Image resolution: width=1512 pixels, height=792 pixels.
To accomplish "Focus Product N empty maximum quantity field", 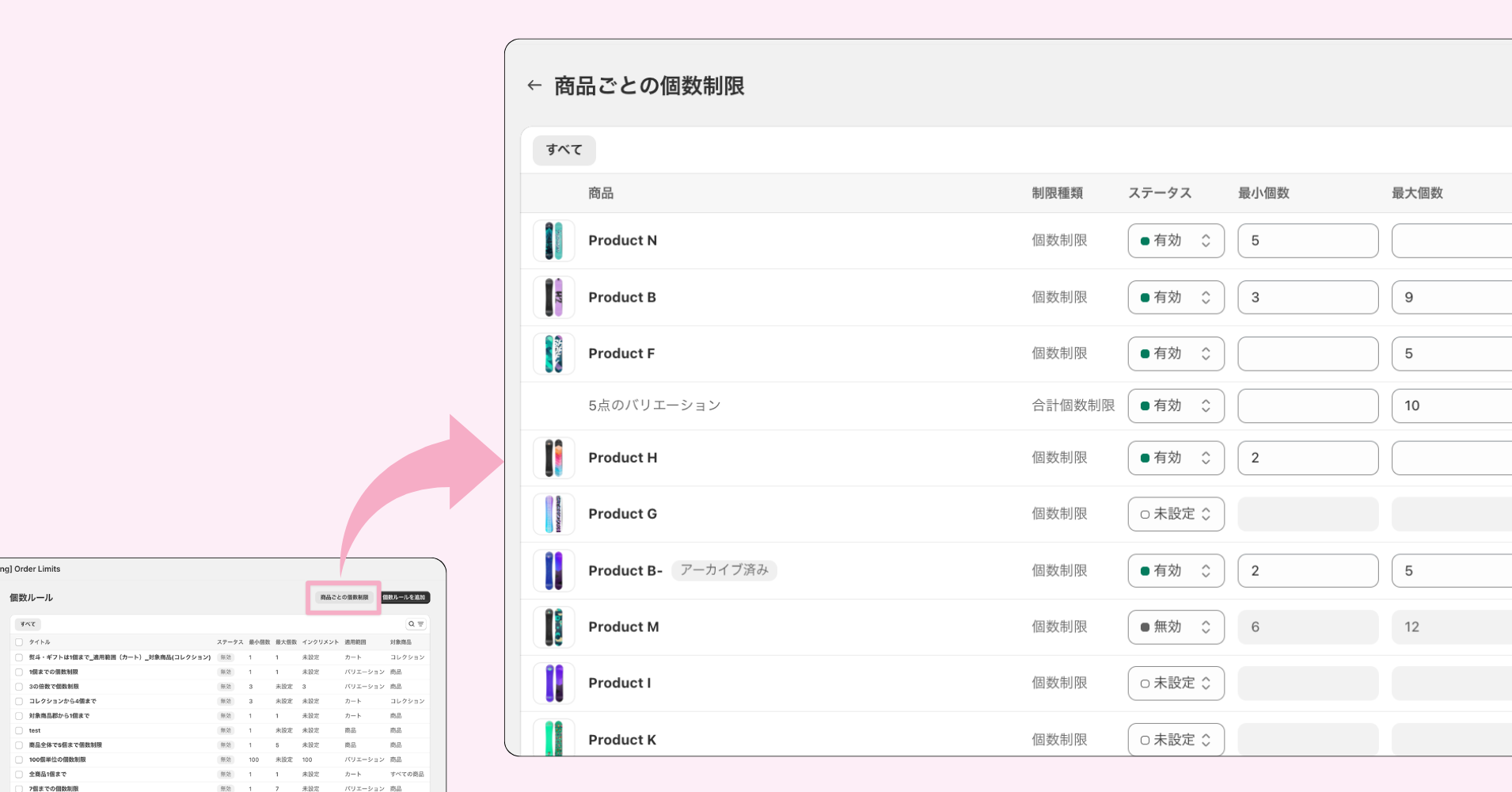I will 1452,241.
